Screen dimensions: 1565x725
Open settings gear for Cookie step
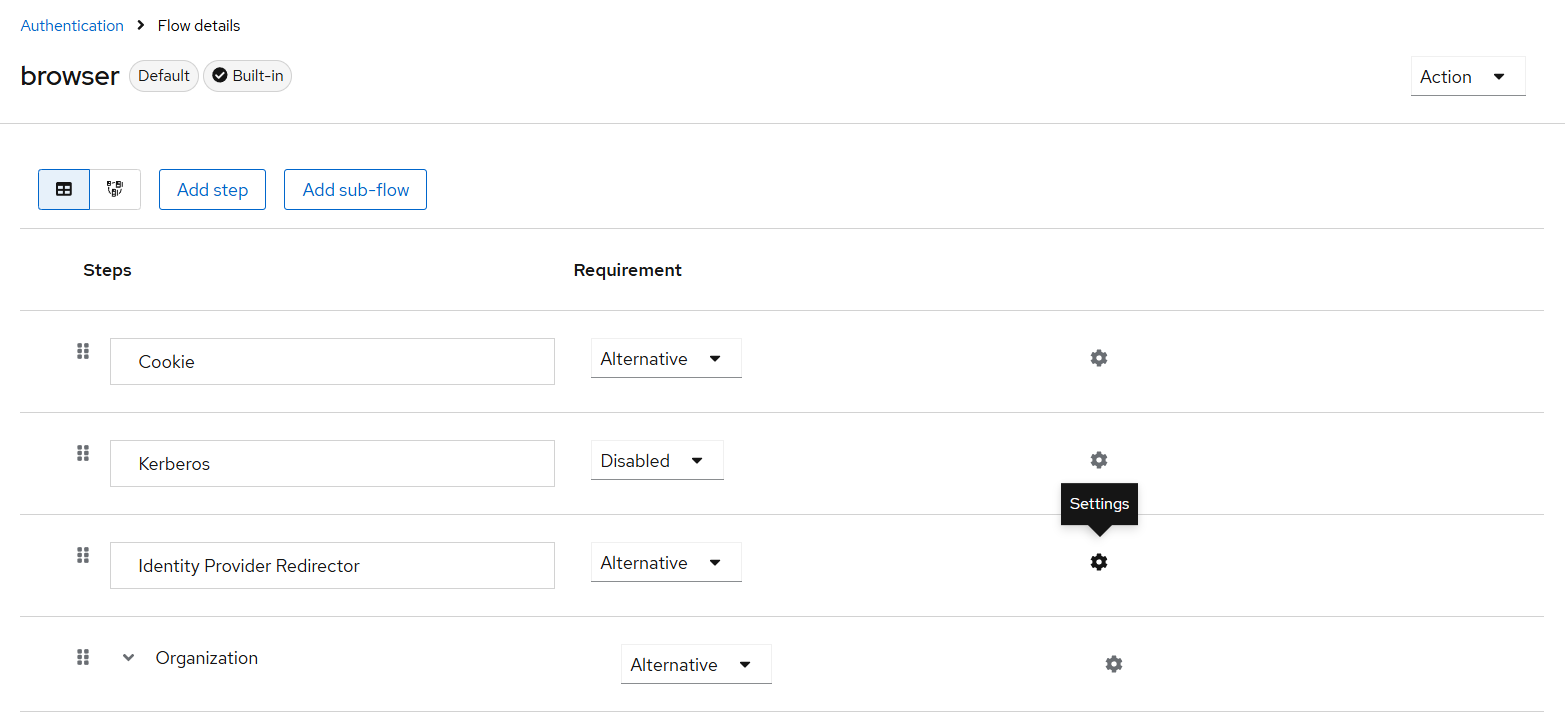1099,358
